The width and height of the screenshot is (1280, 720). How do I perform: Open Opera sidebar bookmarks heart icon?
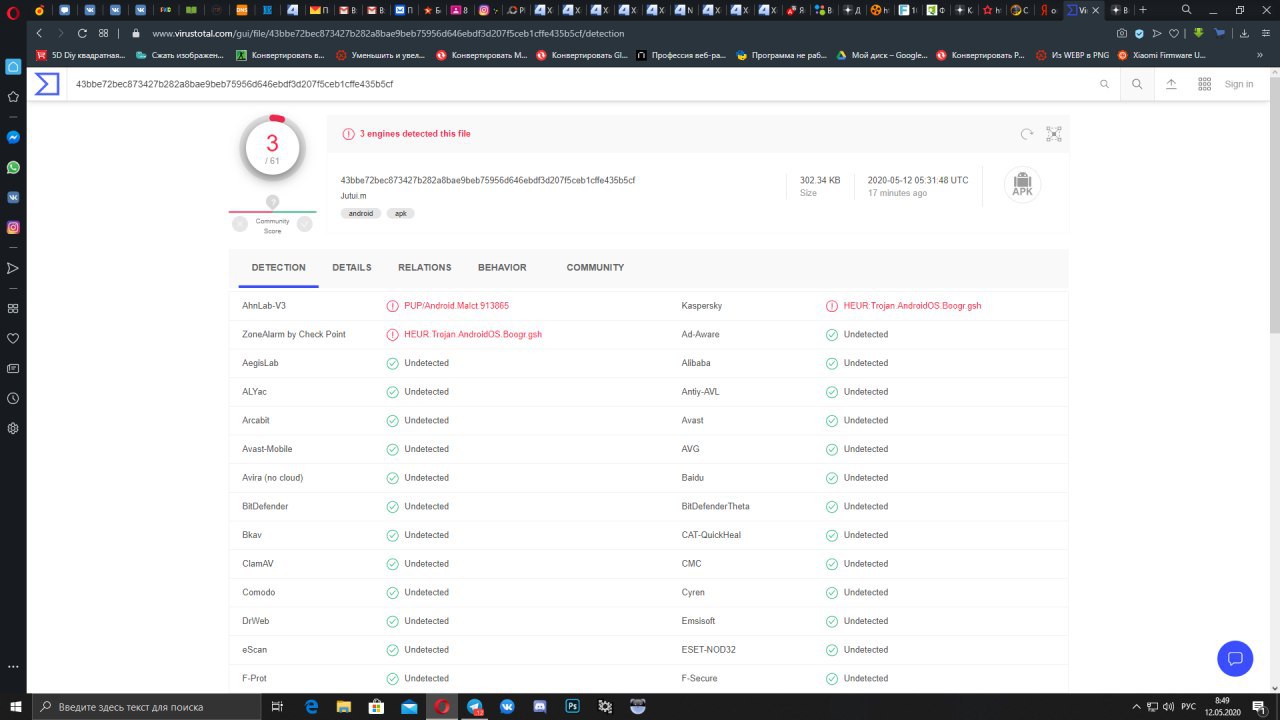[13, 338]
